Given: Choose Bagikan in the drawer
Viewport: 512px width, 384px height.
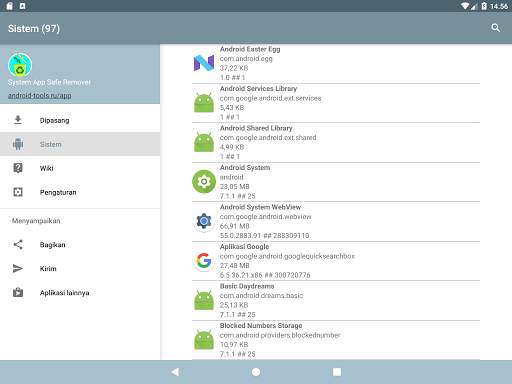Looking at the screenshot, I should click(x=80, y=245).
